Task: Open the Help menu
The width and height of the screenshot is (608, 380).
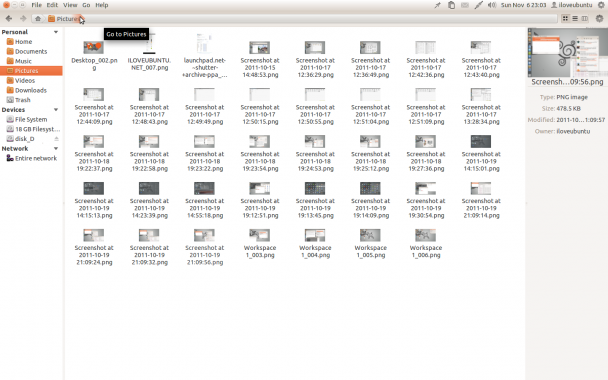Action: click(x=102, y=5)
